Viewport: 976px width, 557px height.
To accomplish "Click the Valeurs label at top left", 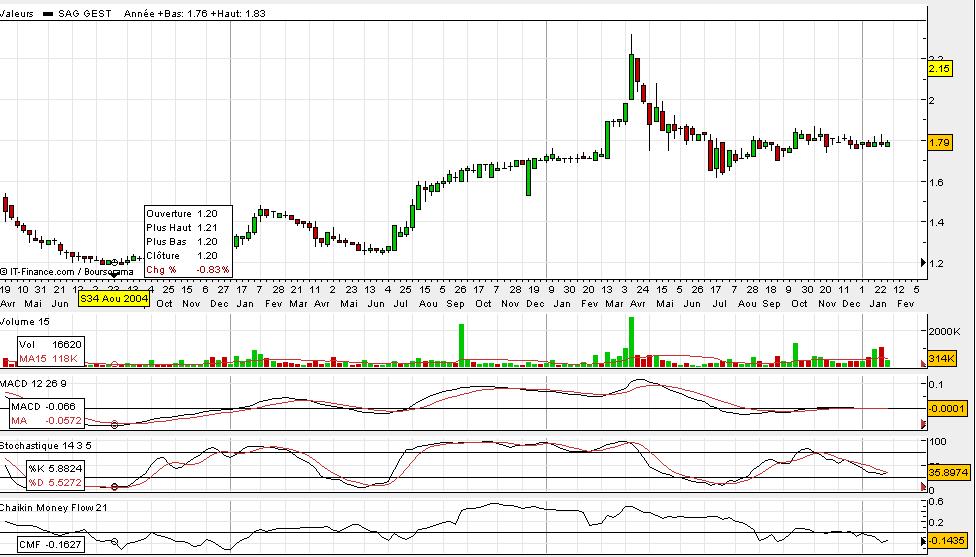I will pos(17,13).
